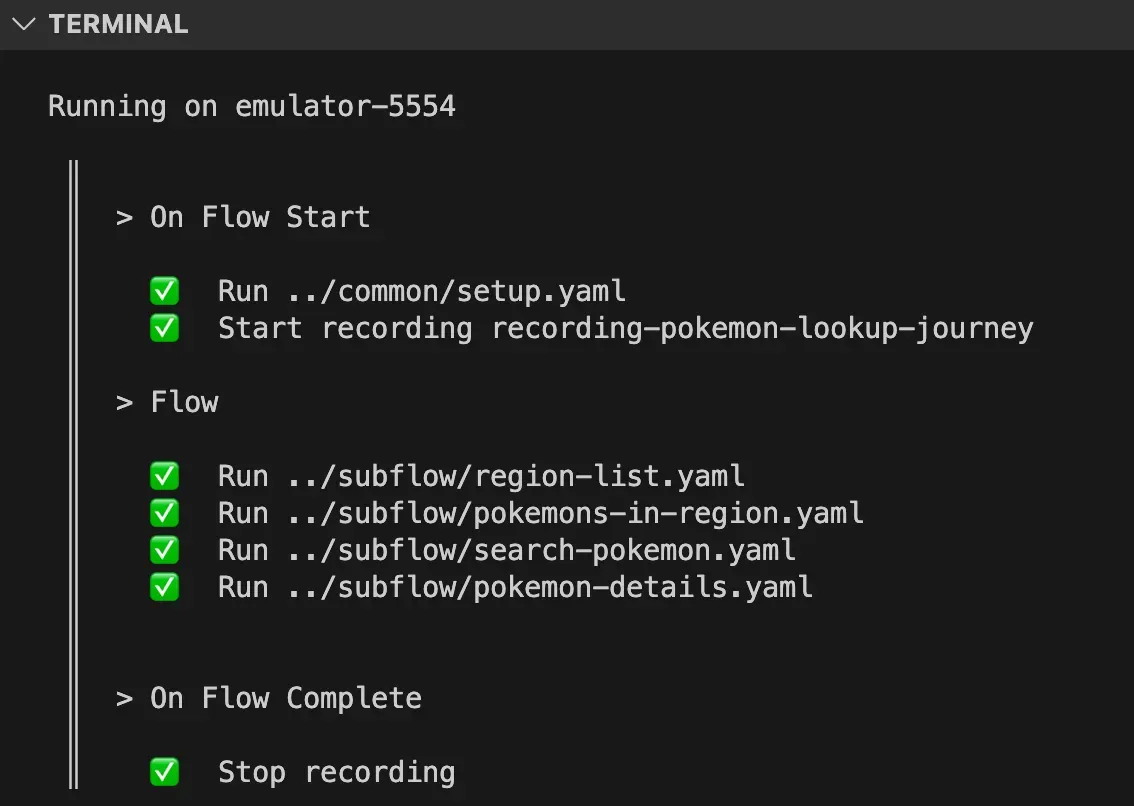Viewport: 1134px width, 806px height.
Task: Click the arrow before the Flow heading
Action: tap(125, 403)
